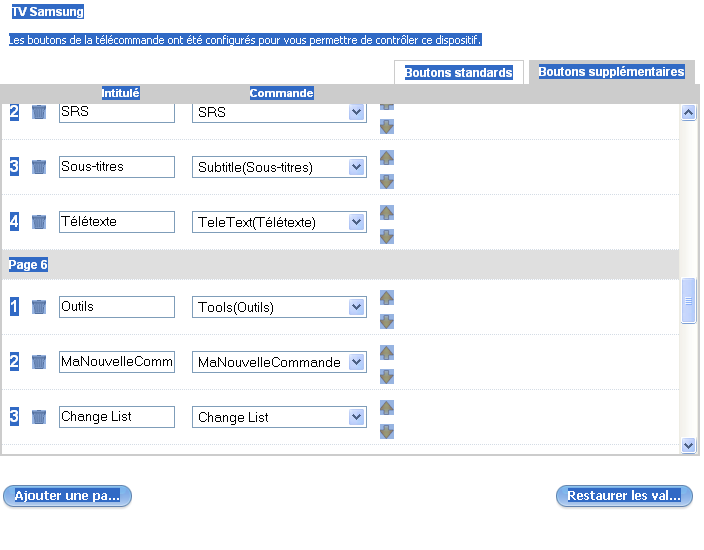Click the Ajouter une page button
This screenshot has width=704, height=550.
click(67, 496)
